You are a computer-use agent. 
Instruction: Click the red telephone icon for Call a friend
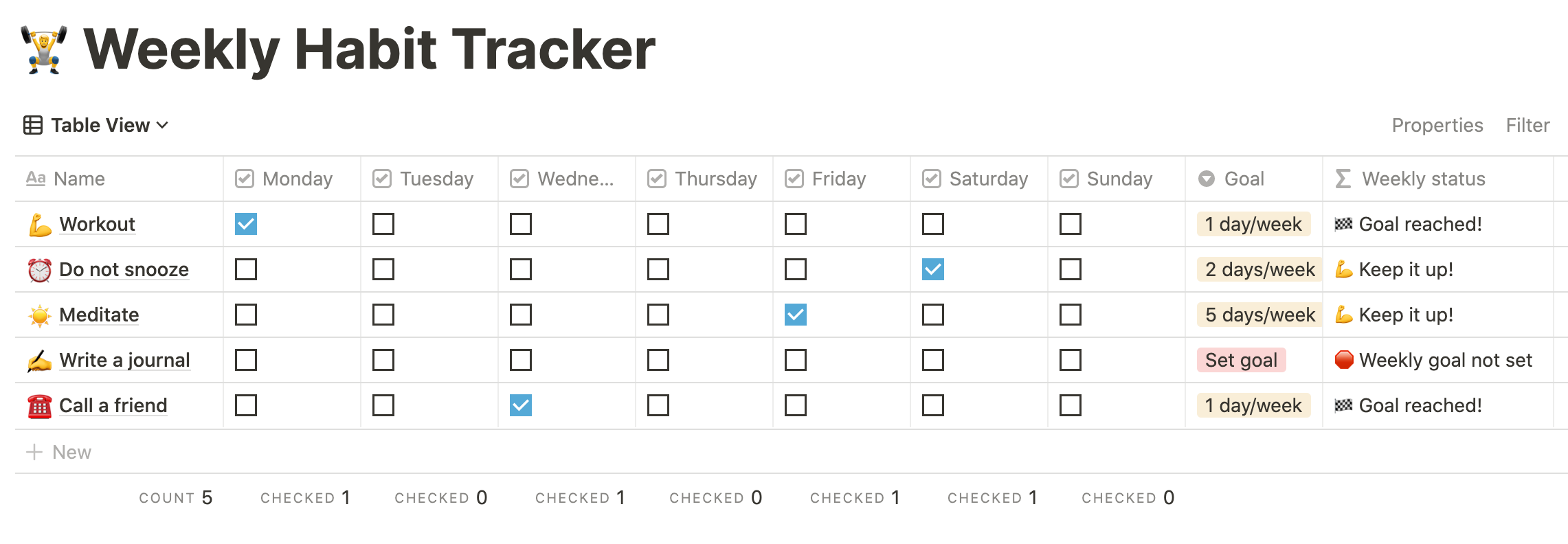[x=40, y=406]
